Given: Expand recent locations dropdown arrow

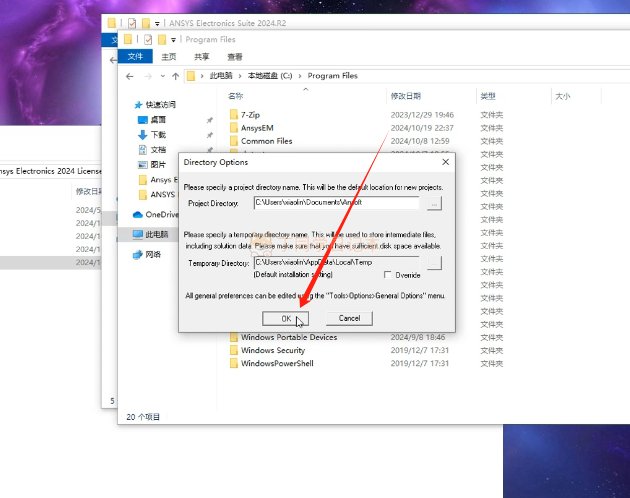Looking at the screenshot, I should click(162, 76).
